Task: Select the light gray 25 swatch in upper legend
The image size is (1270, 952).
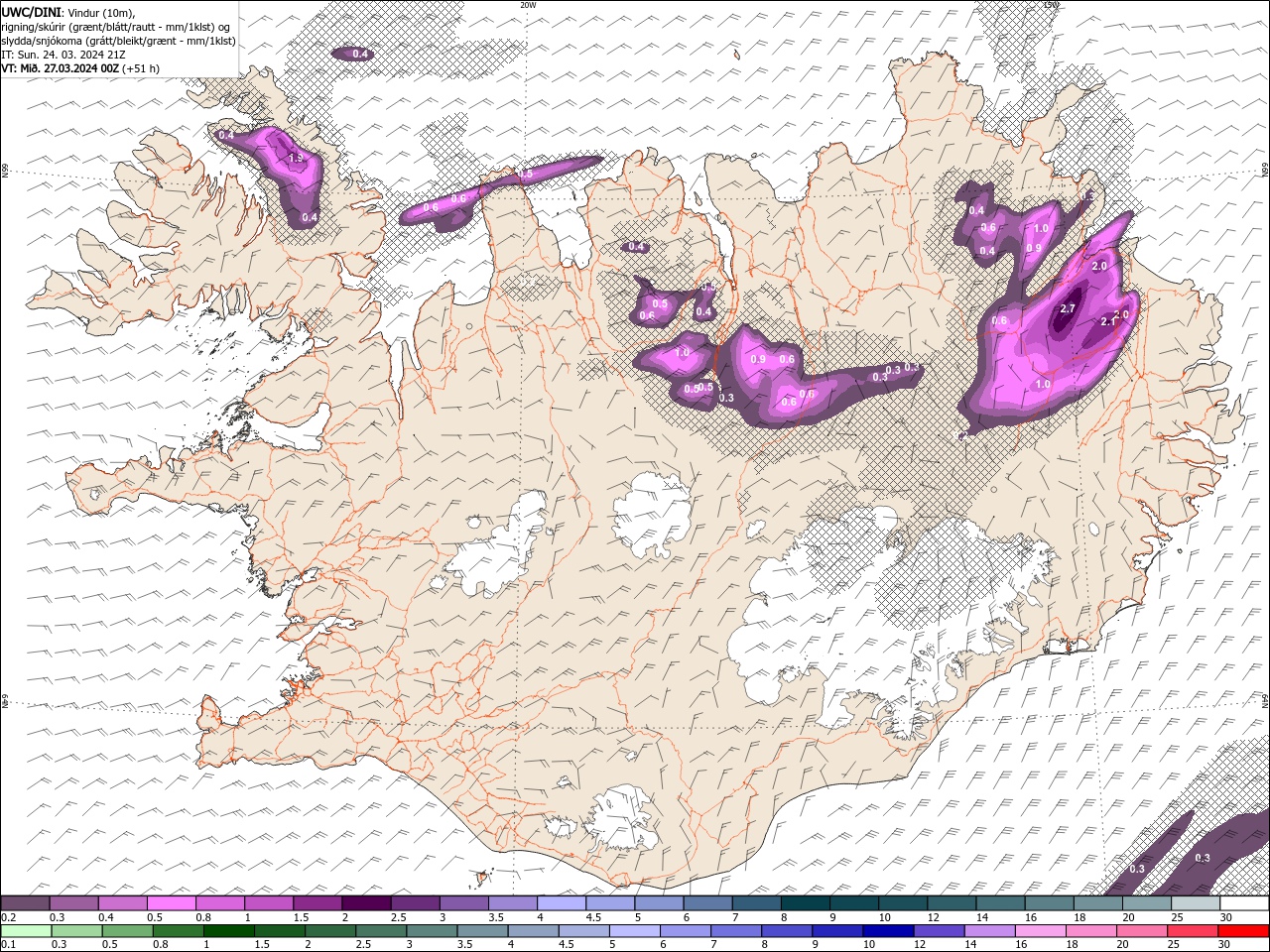Action: 1196,903
